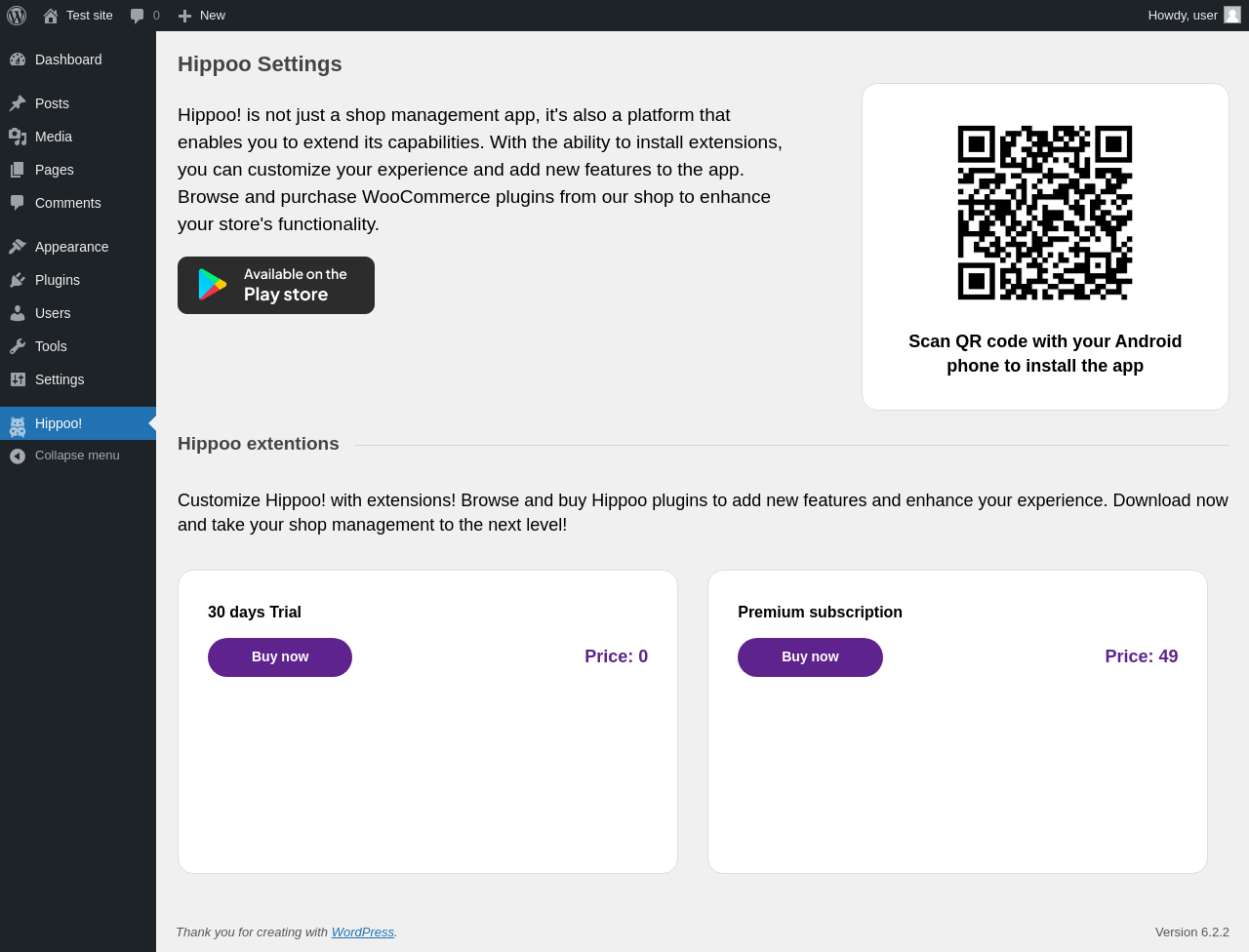1249x952 pixels.
Task: Click the Version 6.2.2 text
Action: (1192, 932)
